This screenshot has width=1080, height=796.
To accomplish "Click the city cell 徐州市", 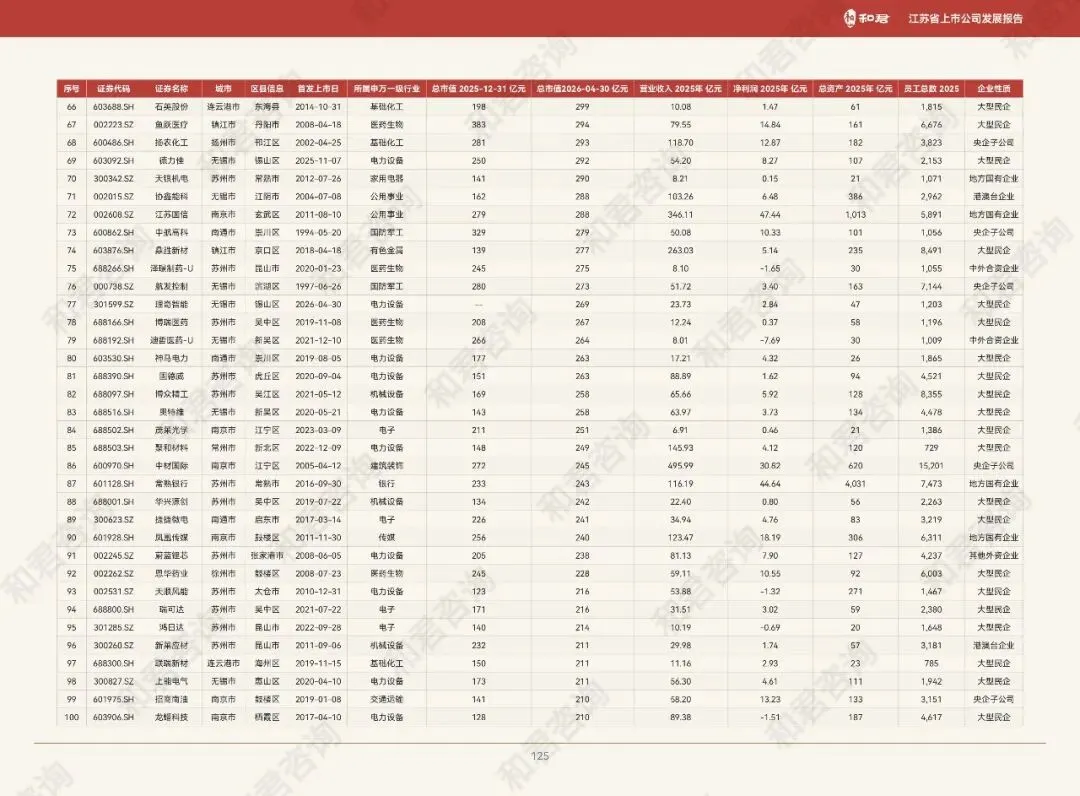I will coord(223,574).
